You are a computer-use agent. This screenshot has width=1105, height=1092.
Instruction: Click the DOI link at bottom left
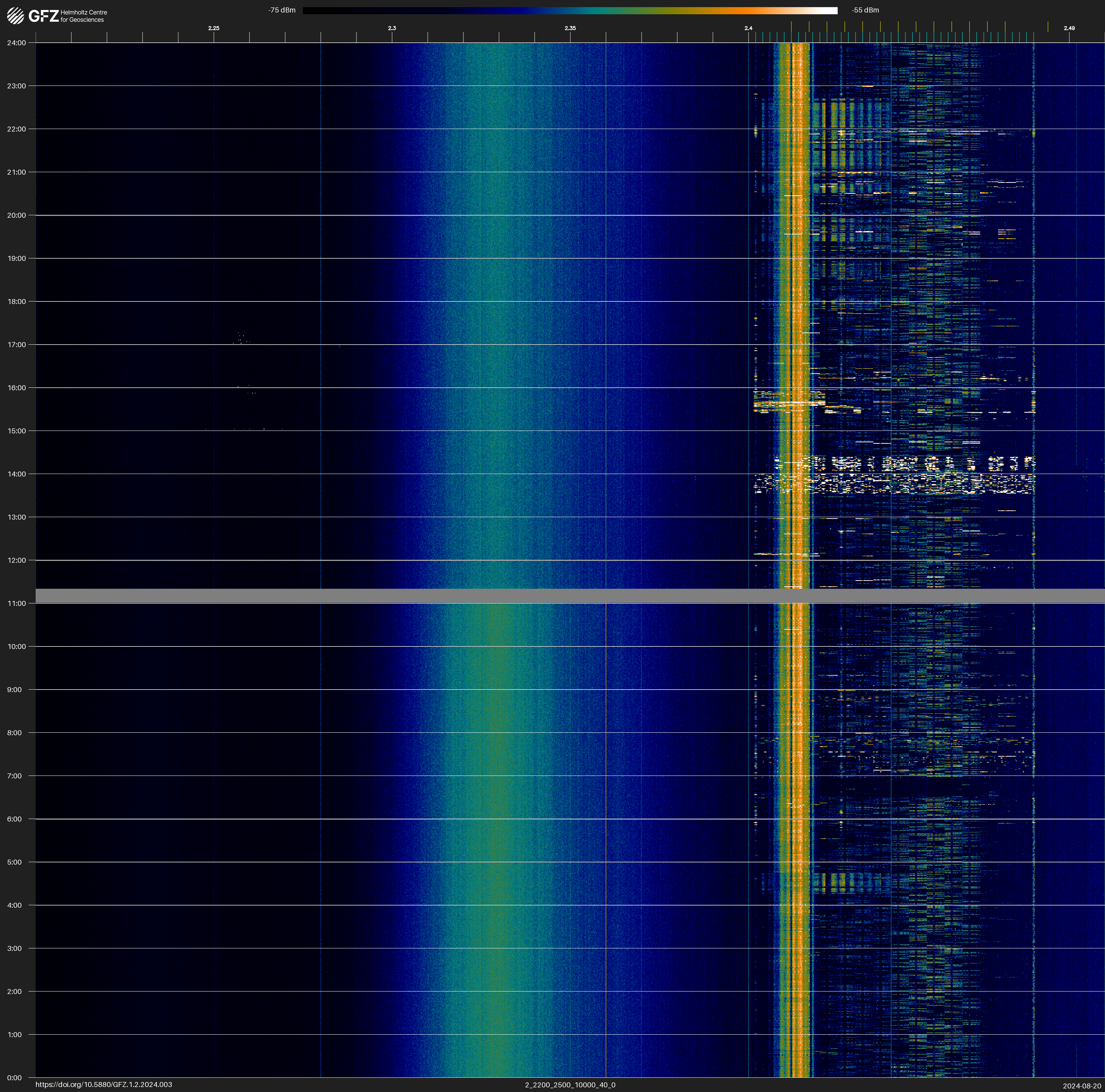coord(103,1085)
